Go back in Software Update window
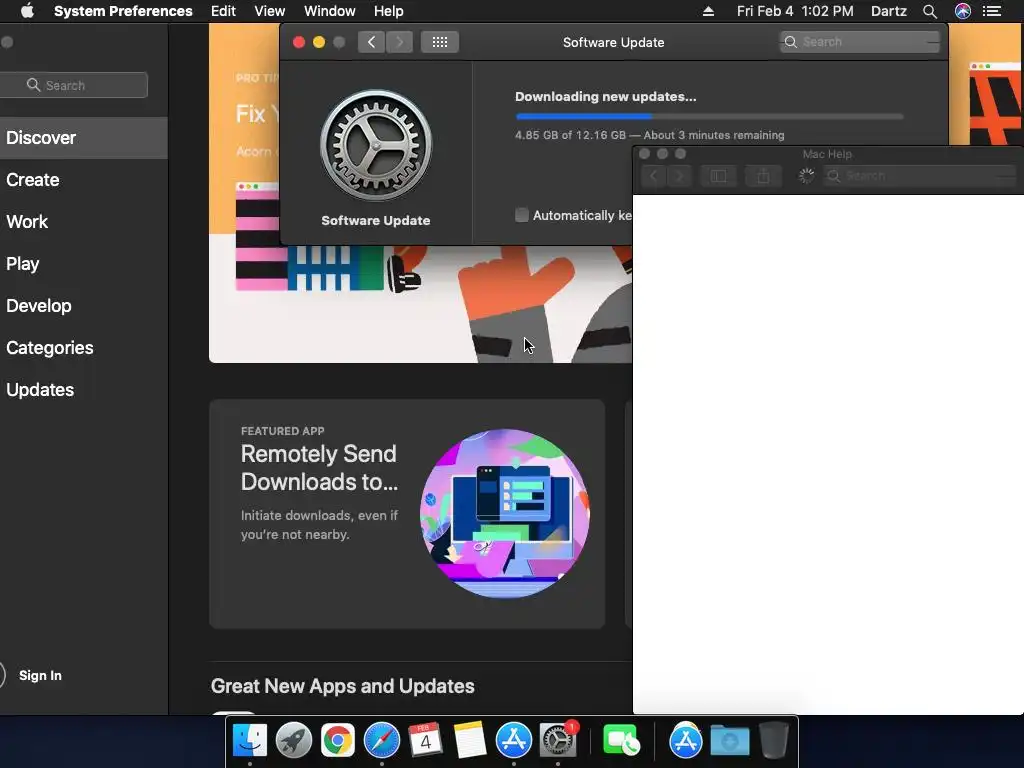Screen dimensions: 1024x768 tap(371, 42)
